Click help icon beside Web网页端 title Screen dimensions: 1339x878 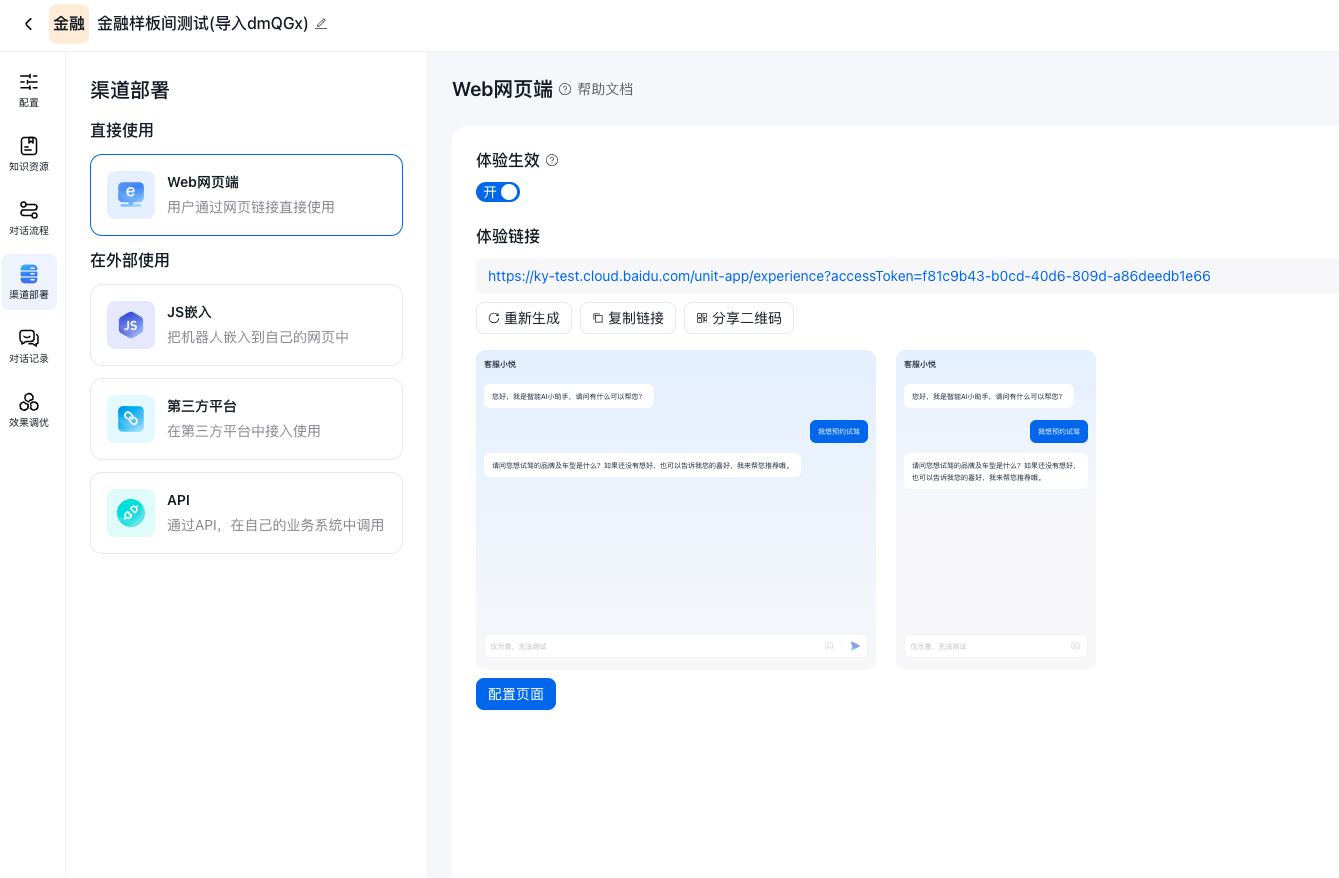(x=565, y=89)
